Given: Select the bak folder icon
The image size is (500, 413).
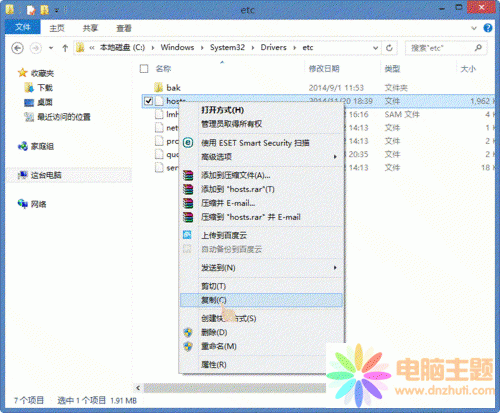Looking at the screenshot, I should [x=159, y=88].
